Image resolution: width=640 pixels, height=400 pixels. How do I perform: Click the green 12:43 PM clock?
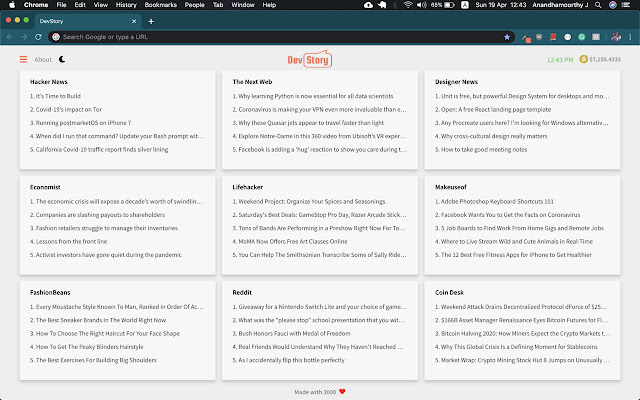click(x=560, y=60)
